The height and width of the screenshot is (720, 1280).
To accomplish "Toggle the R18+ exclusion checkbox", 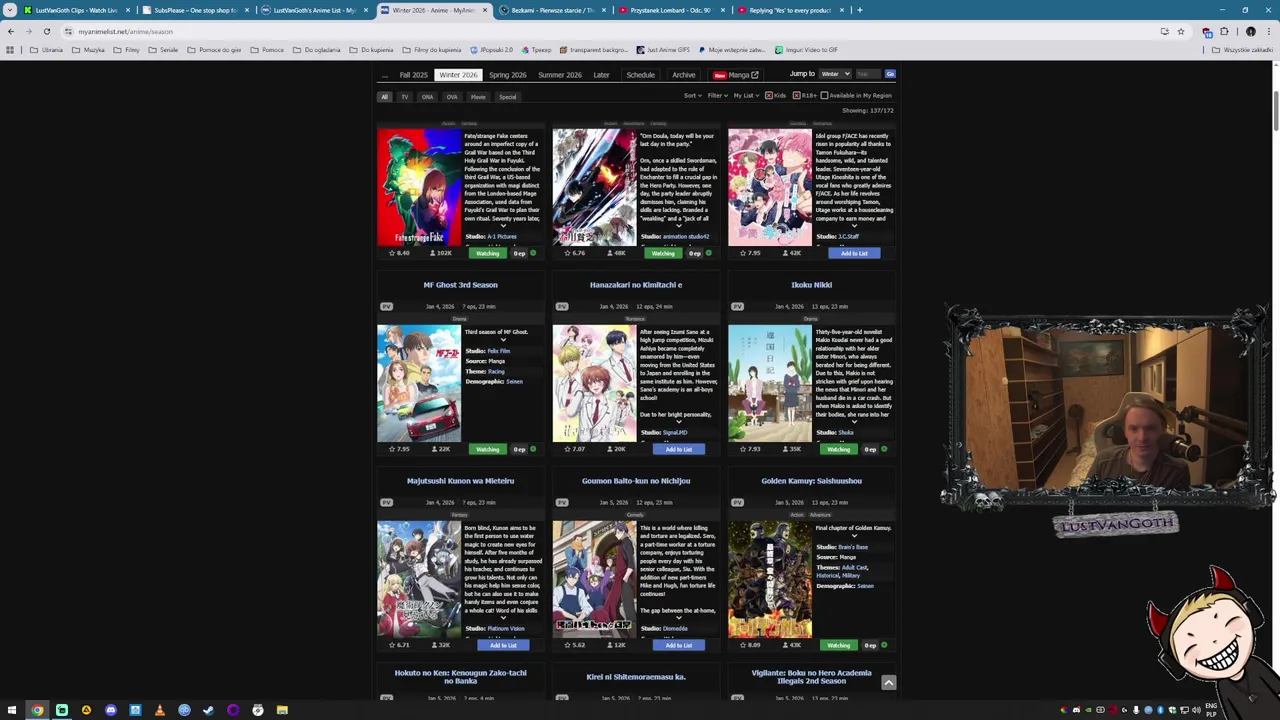I will point(796,95).
